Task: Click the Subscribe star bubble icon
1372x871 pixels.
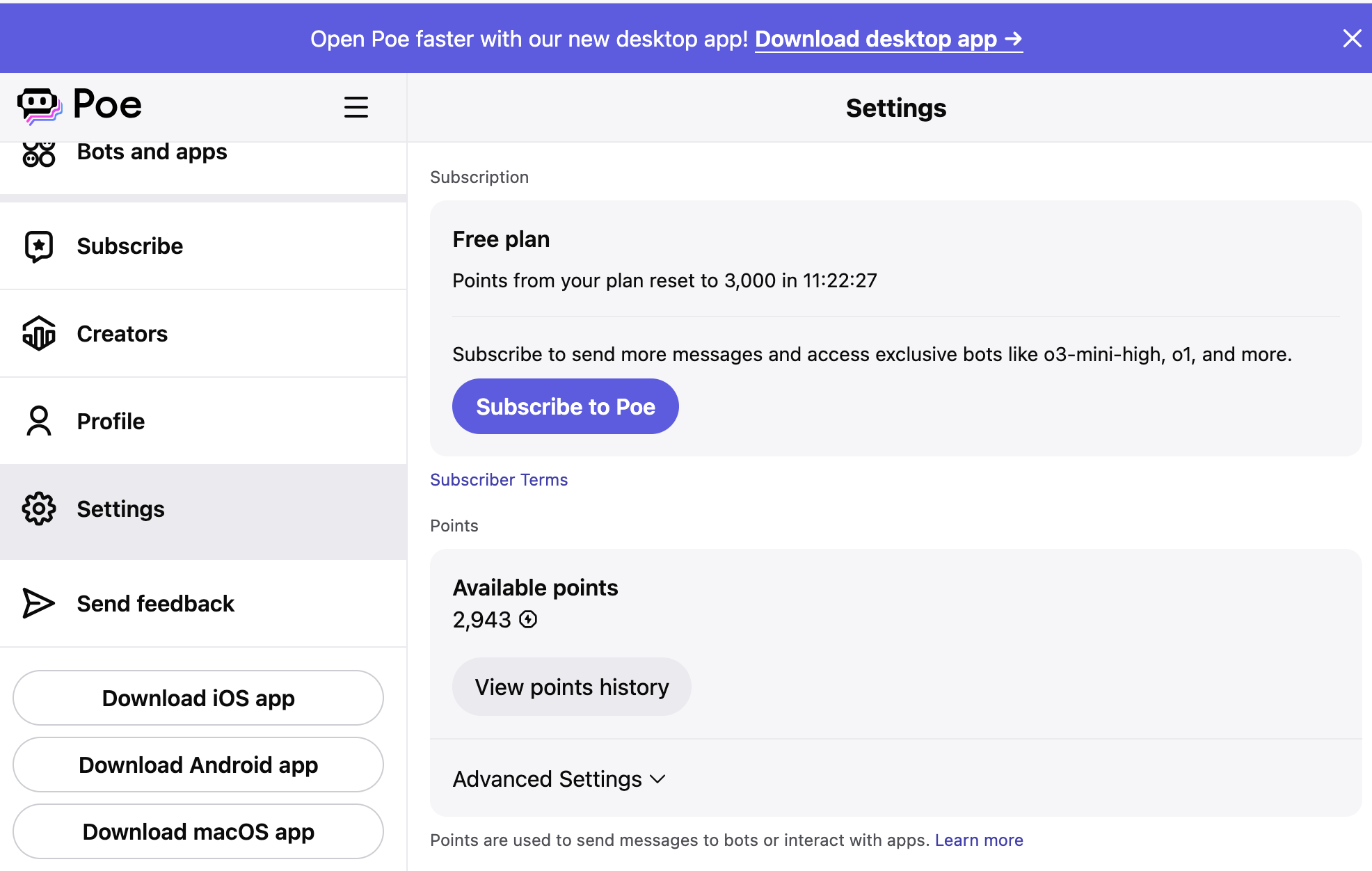Action: click(x=39, y=246)
